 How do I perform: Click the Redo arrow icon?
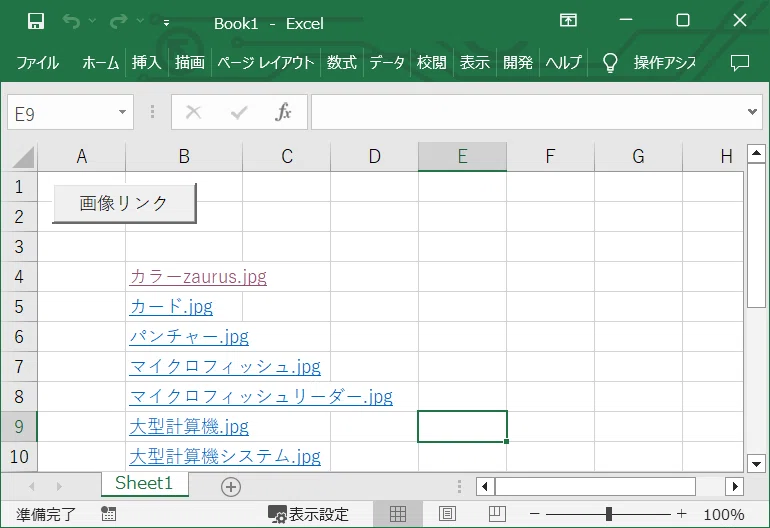pos(118,22)
